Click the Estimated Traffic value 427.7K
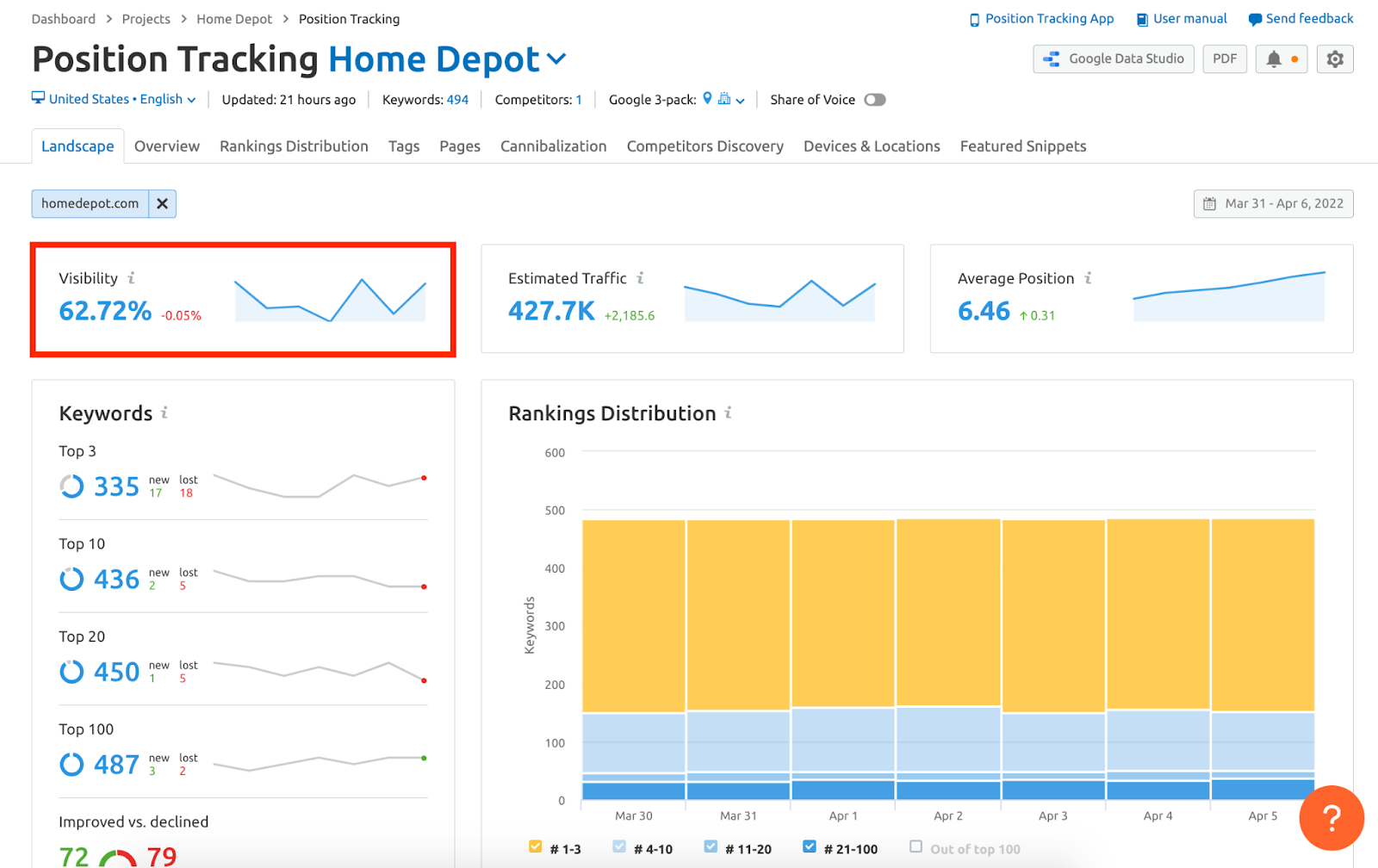The height and width of the screenshot is (868, 1378). point(551,311)
